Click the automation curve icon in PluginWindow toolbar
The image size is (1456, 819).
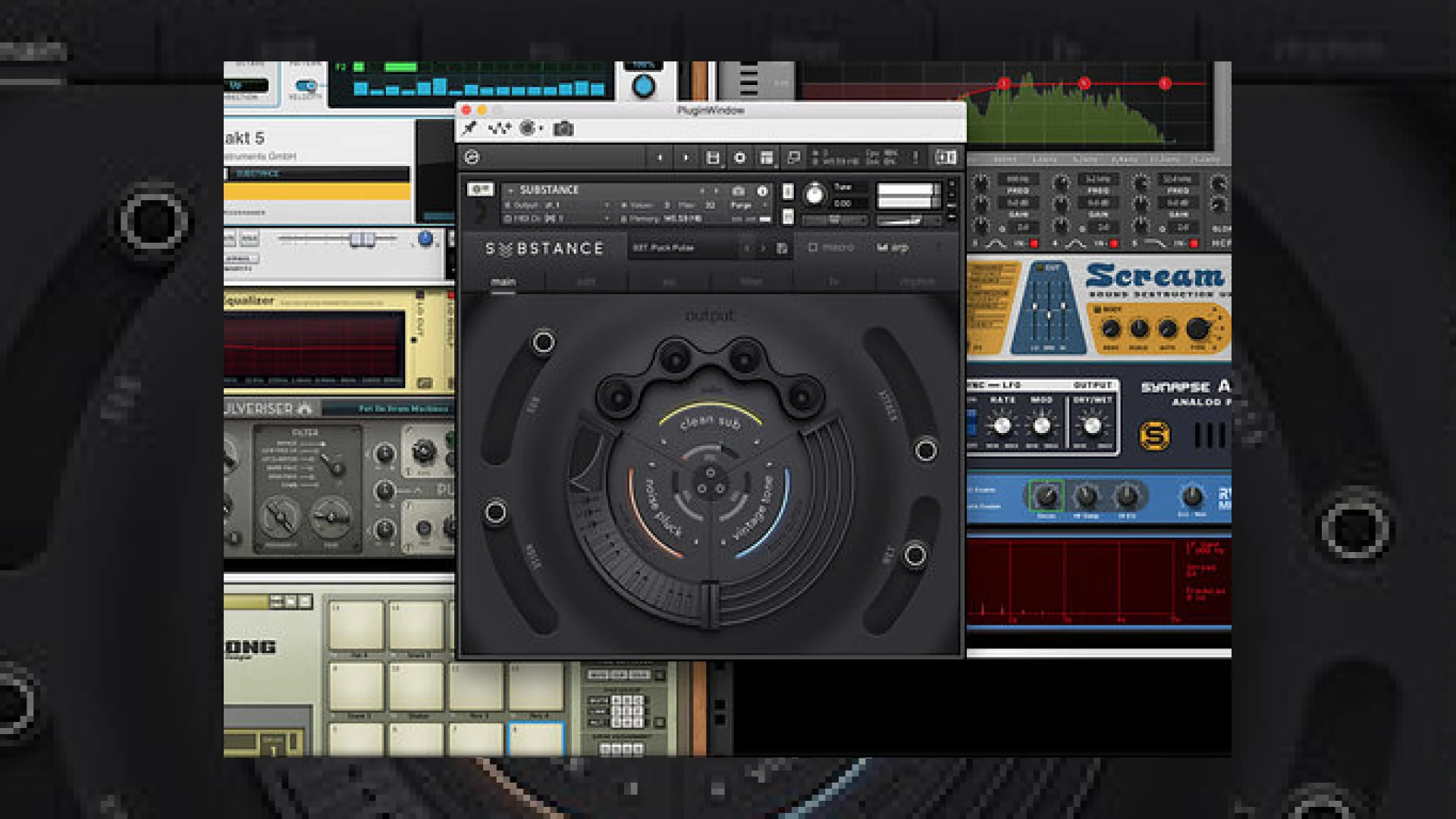point(499,129)
